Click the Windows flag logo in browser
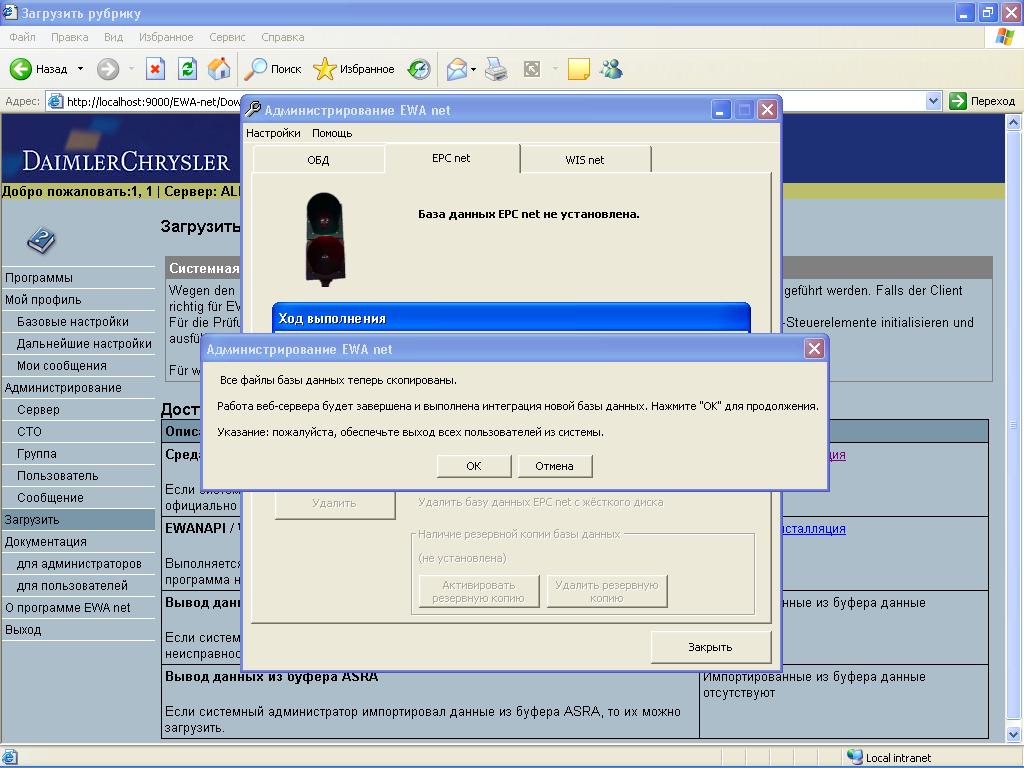Viewport: 1024px width, 768px height. 1004,37
